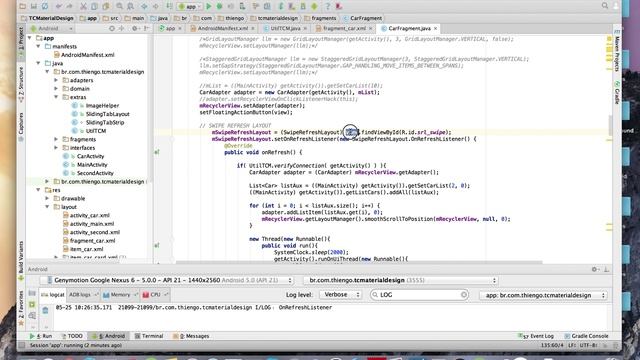Click the LOG search input field
640x360 pixels.
pos(419,295)
